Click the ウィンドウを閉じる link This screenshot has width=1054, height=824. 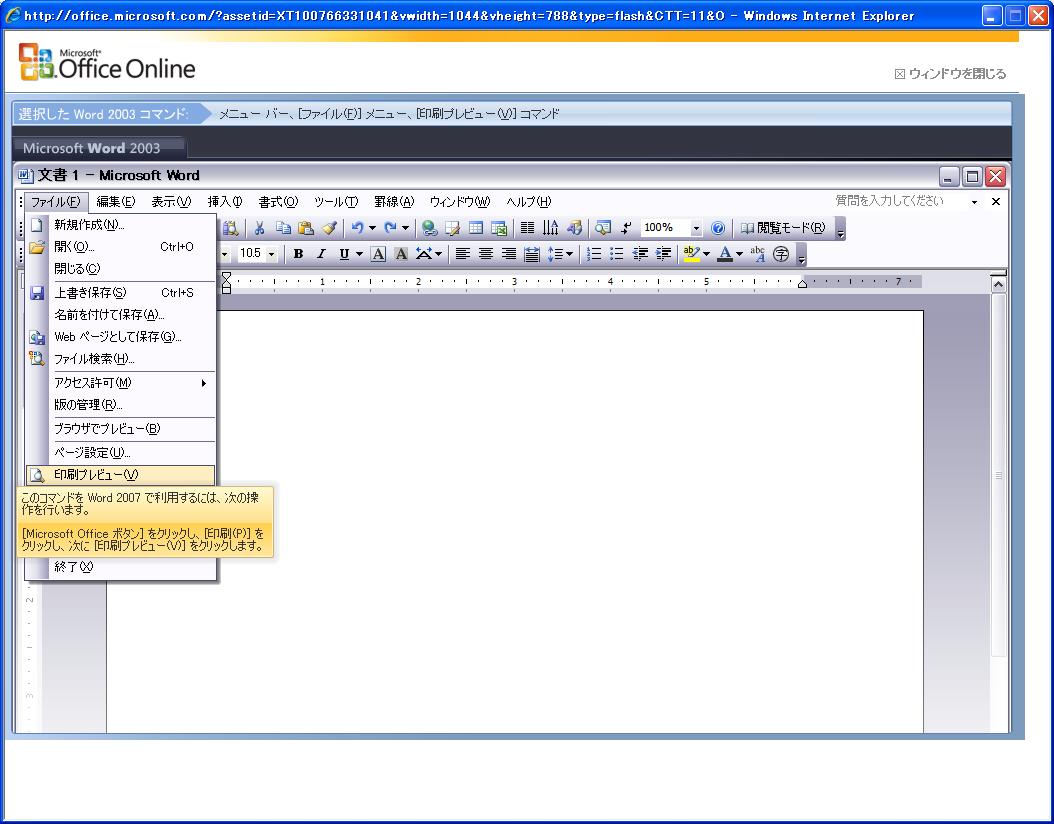(x=950, y=73)
